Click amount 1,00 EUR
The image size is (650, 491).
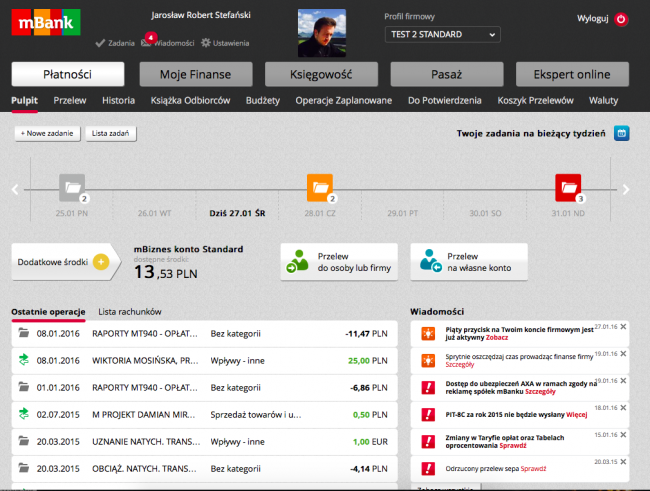pyautogui.click(x=370, y=442)
